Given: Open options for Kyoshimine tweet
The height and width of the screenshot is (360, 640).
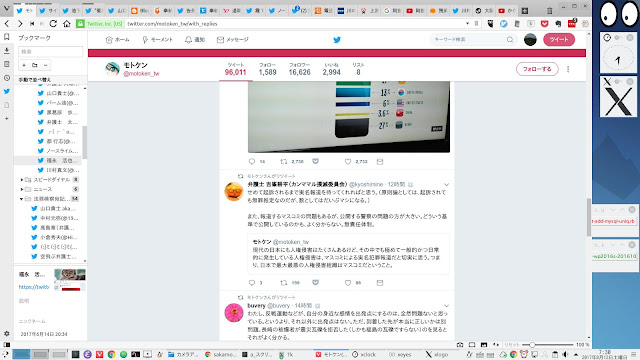Looking at the screenshot, I should click(x=446, y=184).
